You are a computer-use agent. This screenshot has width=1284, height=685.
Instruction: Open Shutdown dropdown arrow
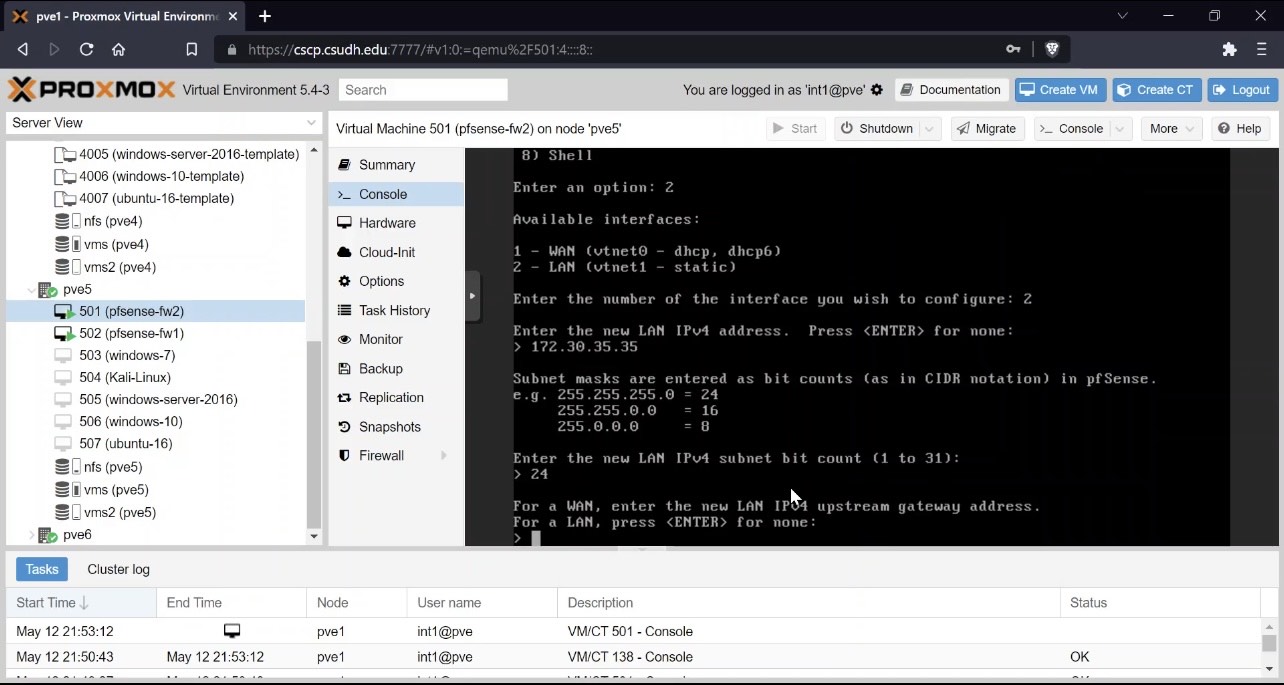click(930, 129)
